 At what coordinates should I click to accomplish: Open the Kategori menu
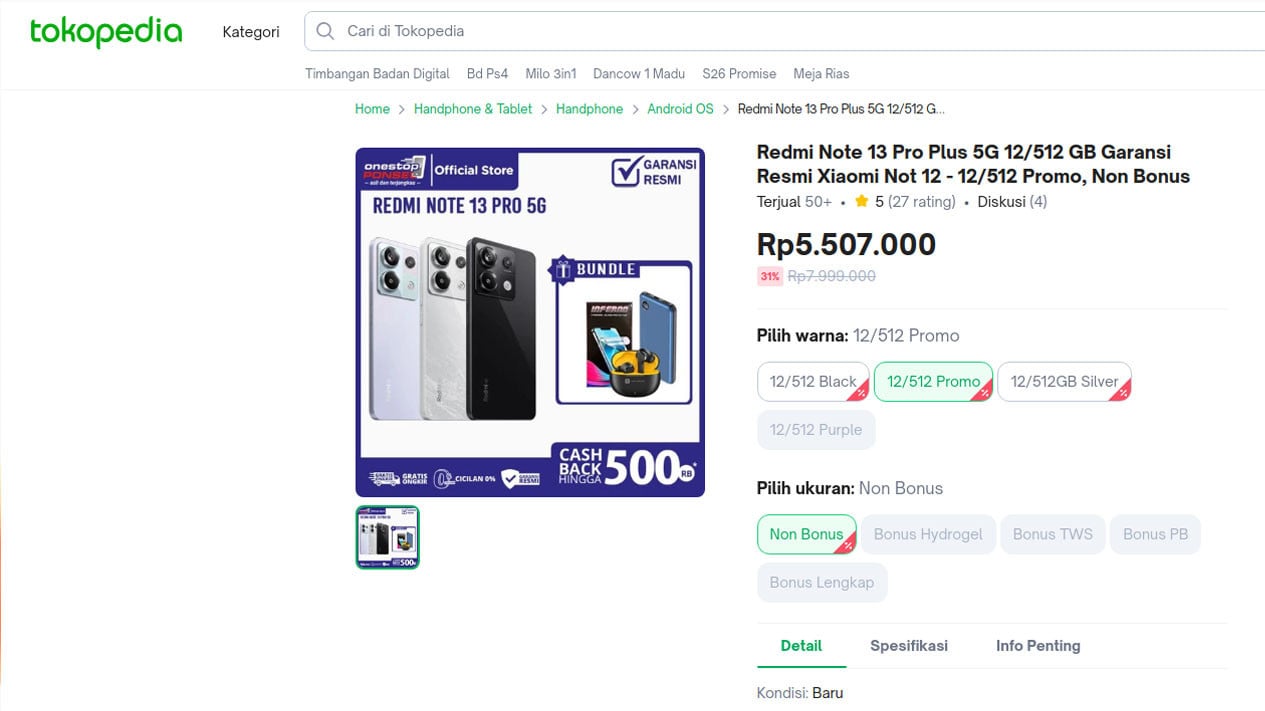tap(251, 32)
